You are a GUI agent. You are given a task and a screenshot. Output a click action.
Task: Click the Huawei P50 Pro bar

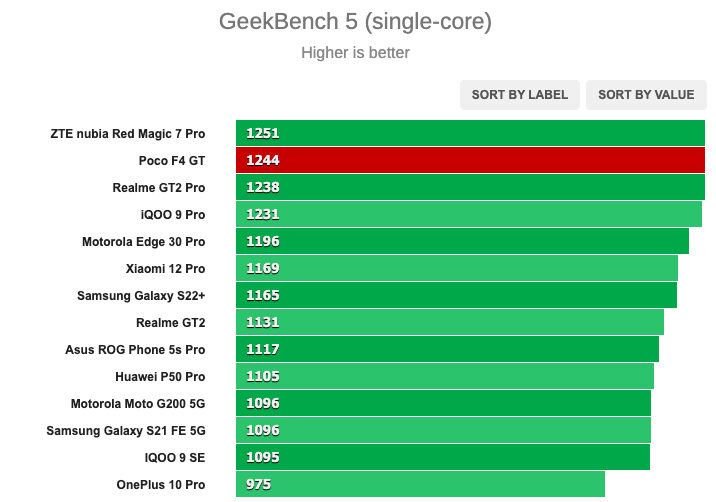tap(445, 376)
